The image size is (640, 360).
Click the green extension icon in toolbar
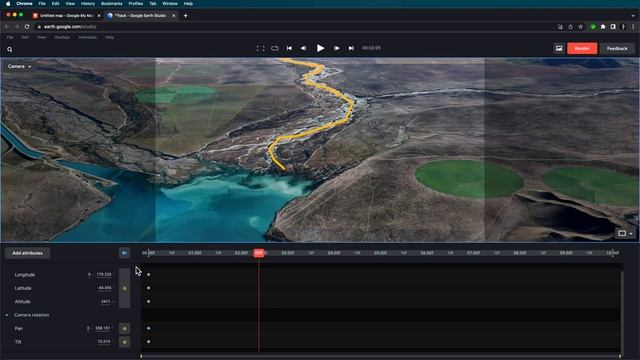(593, 27)
